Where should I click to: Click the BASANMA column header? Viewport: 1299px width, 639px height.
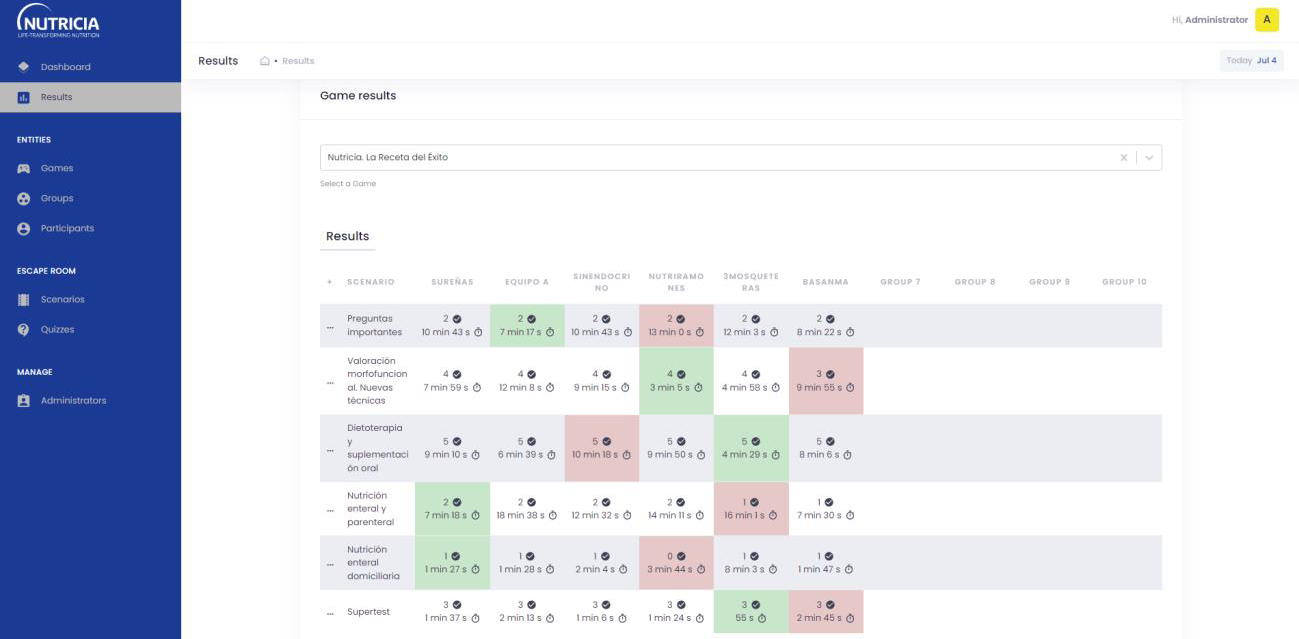pyautogui.click(x=826, y=282)
